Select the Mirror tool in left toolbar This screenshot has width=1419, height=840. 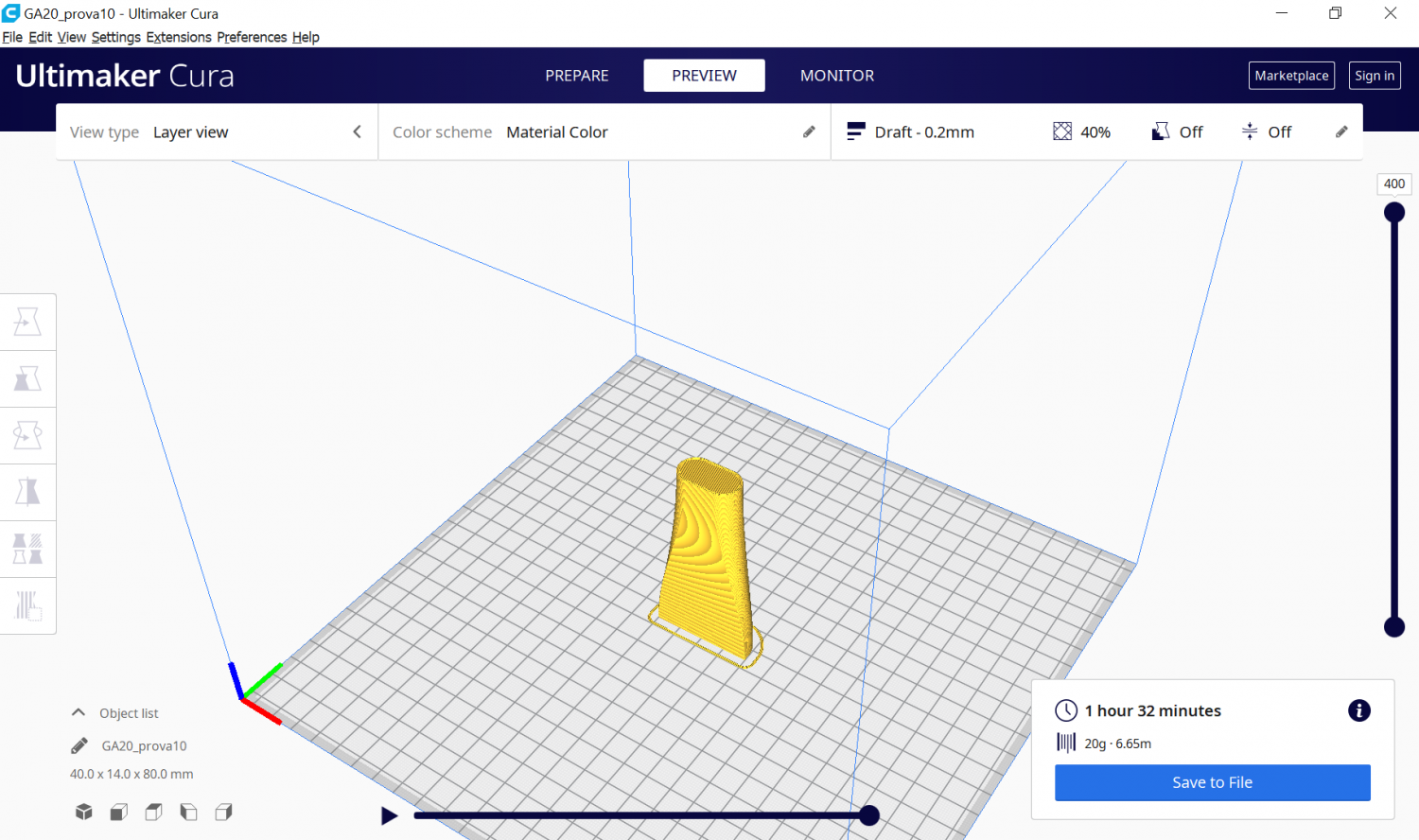tap(27, 492)
